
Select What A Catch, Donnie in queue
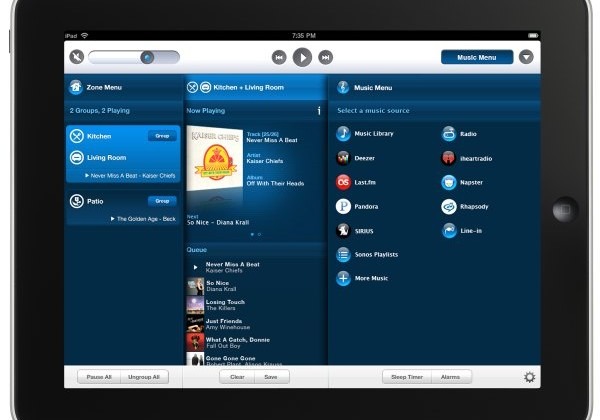pos(256,342)
